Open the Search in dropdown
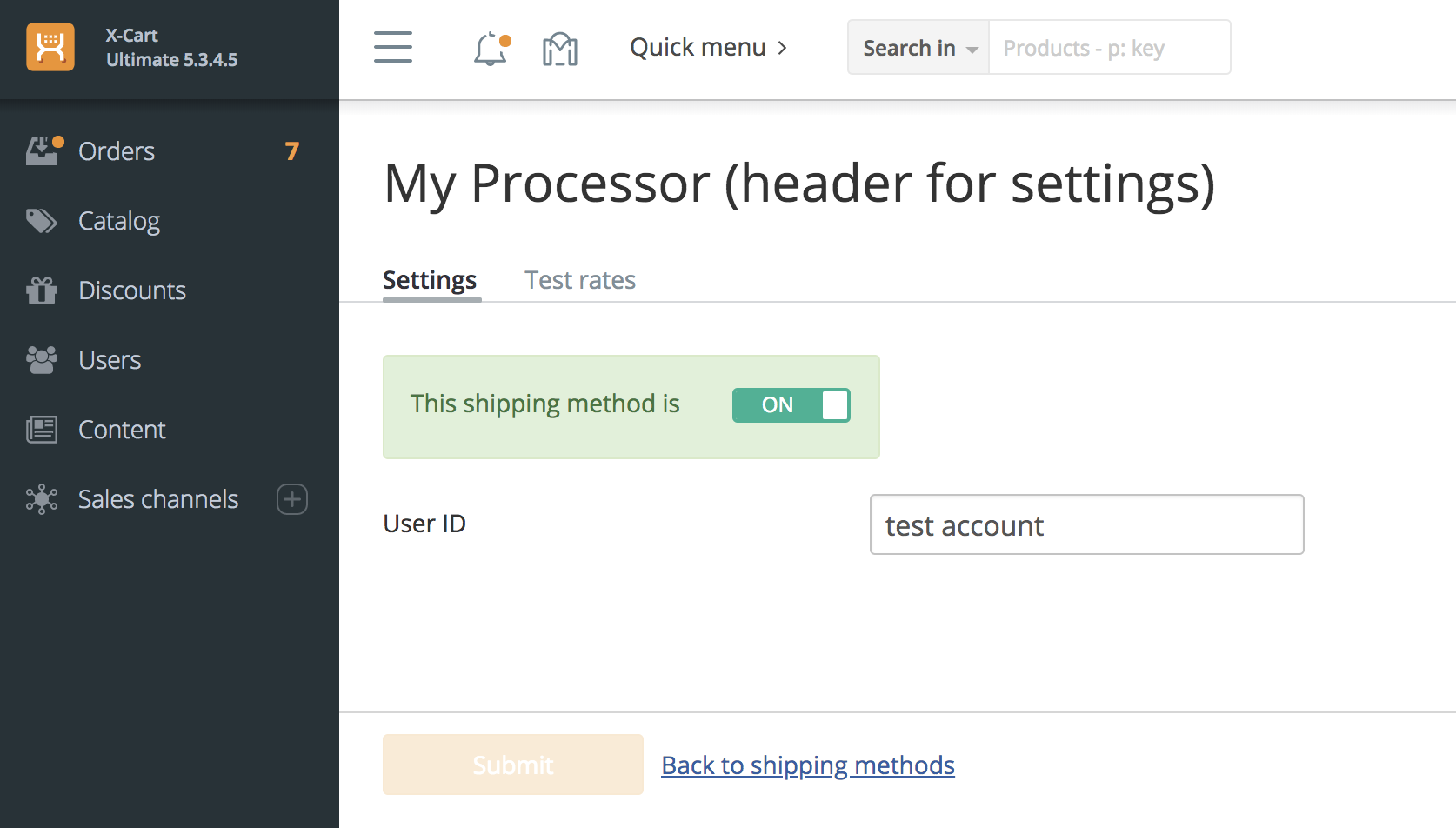This screenshot has height=828, width=1456. [x=917, y=47]
